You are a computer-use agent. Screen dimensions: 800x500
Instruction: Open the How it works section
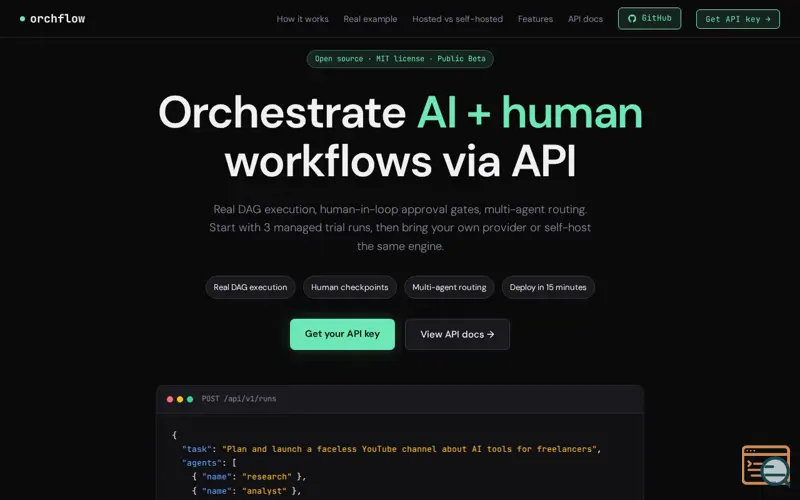[x=303, y=19]
